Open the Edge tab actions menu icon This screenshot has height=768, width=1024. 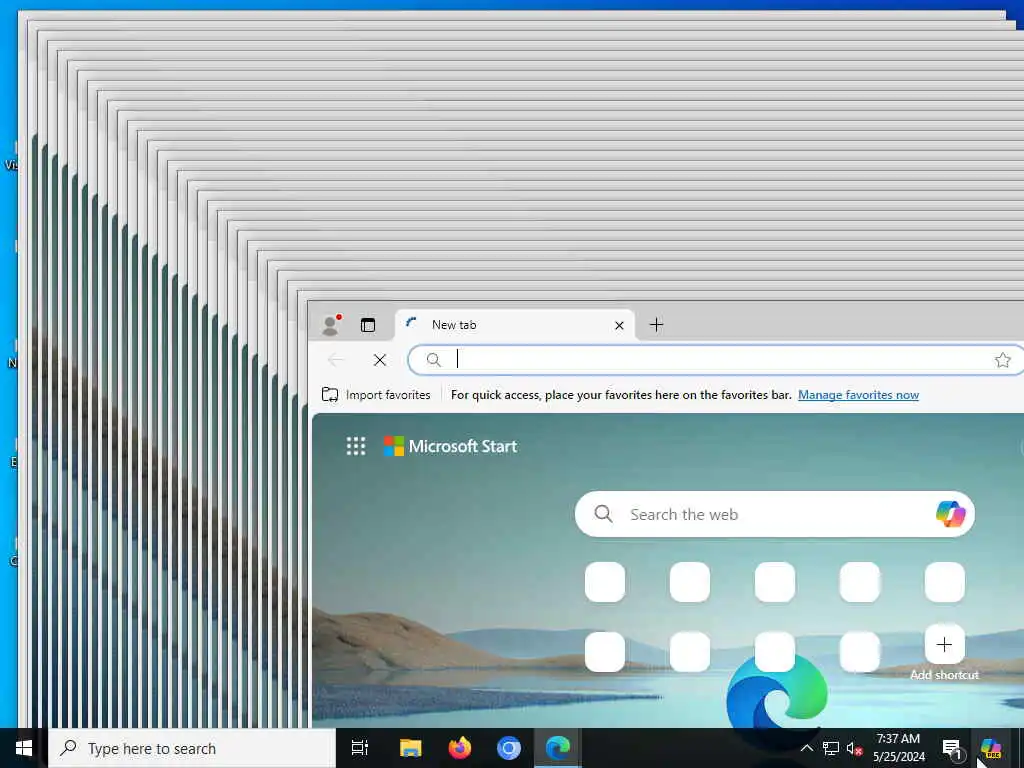click(x=368, y=325)
